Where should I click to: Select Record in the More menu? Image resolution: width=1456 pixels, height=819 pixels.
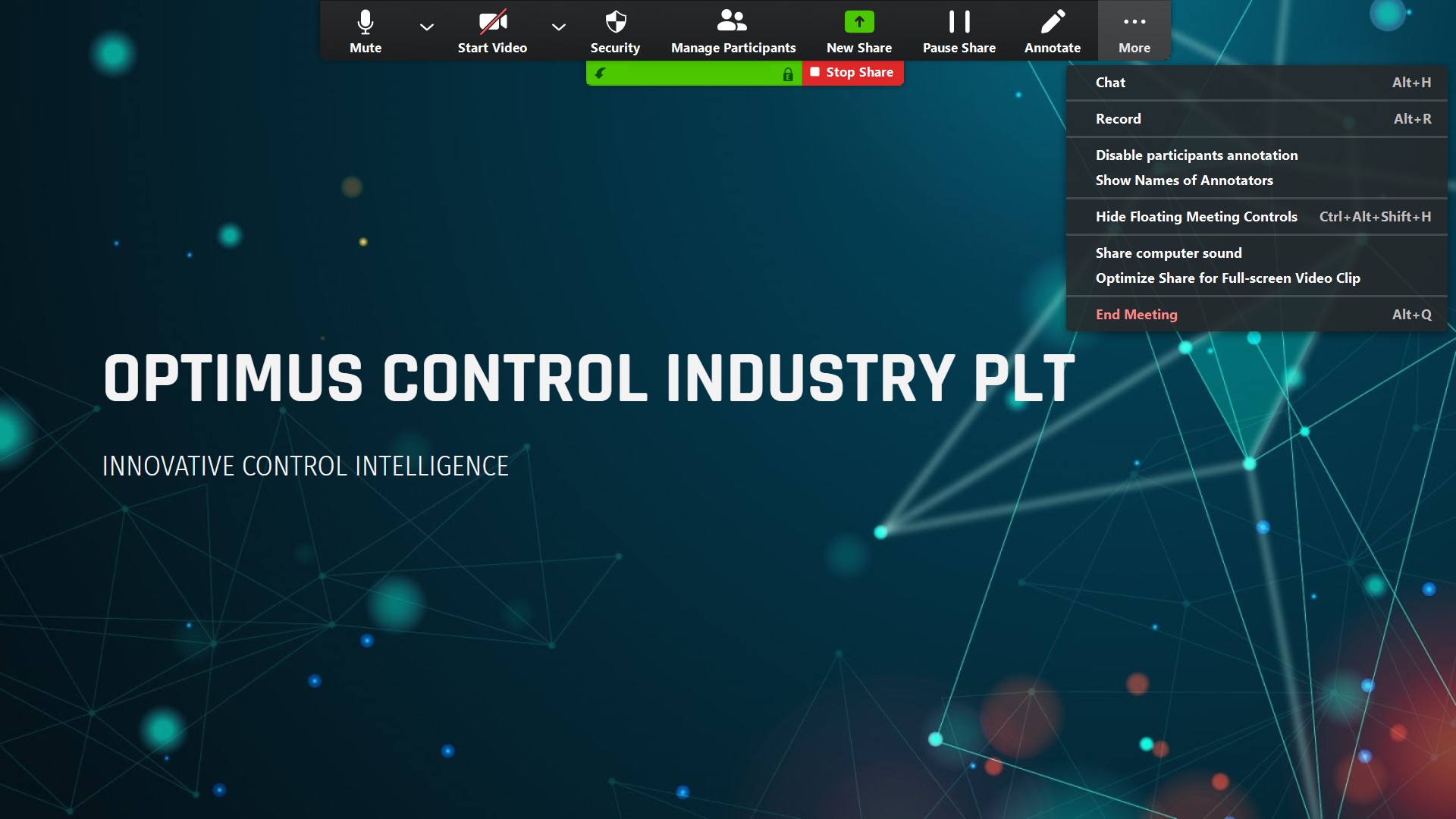pos(1257,119)
